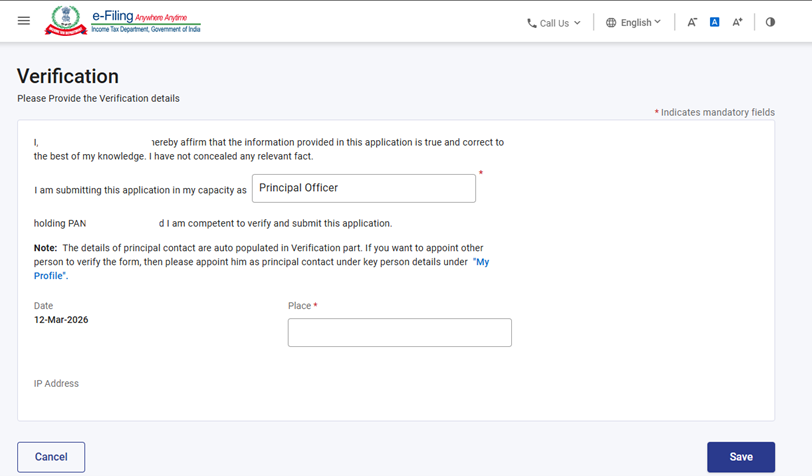Screen dimensions: 812x476
Task: Click the date value 12-Mar-2026
Action: [61, 320]
